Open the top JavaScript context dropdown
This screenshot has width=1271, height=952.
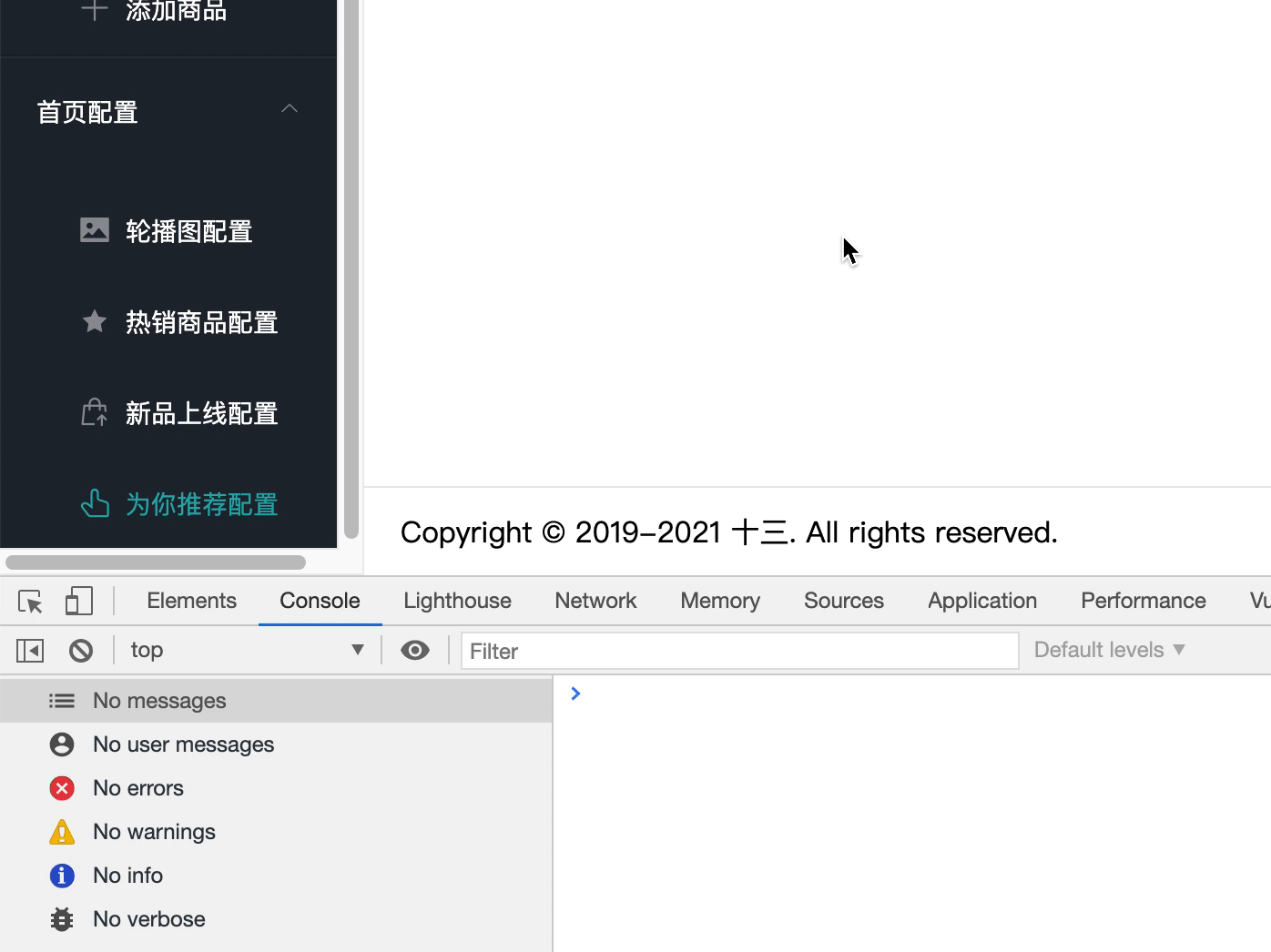coord(246,650)
